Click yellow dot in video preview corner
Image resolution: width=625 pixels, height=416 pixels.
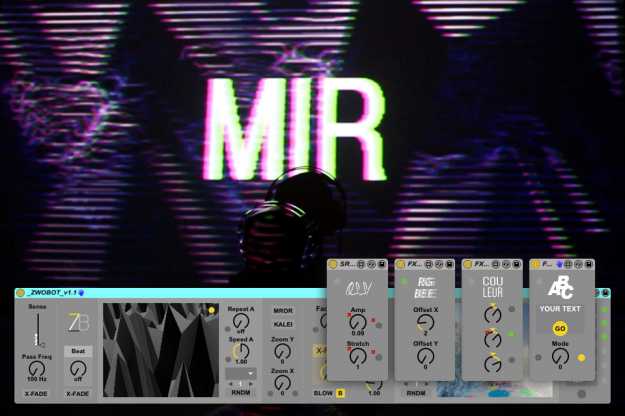tap(211, 310)
